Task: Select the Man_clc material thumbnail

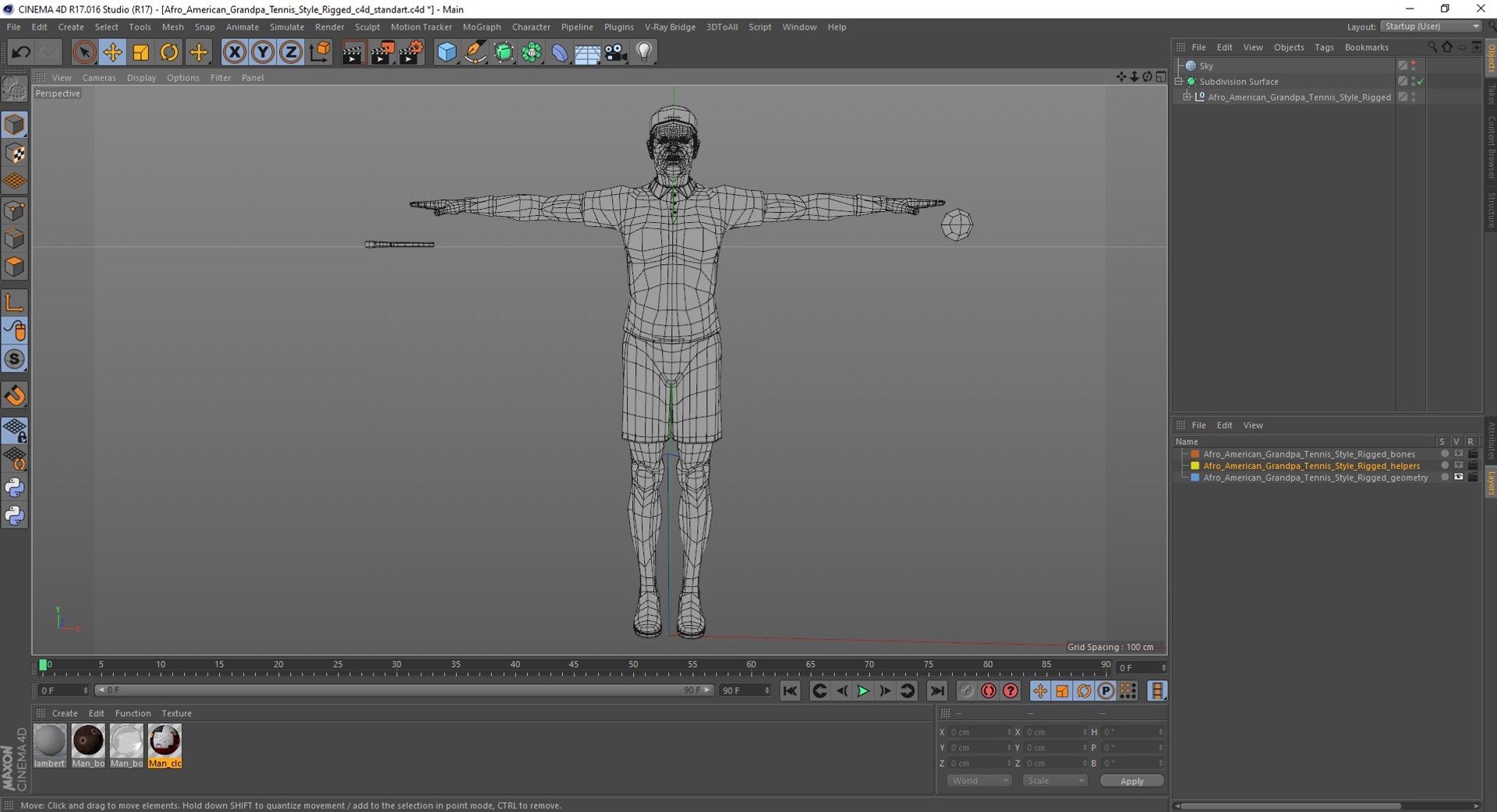Action: pos(165,746)
